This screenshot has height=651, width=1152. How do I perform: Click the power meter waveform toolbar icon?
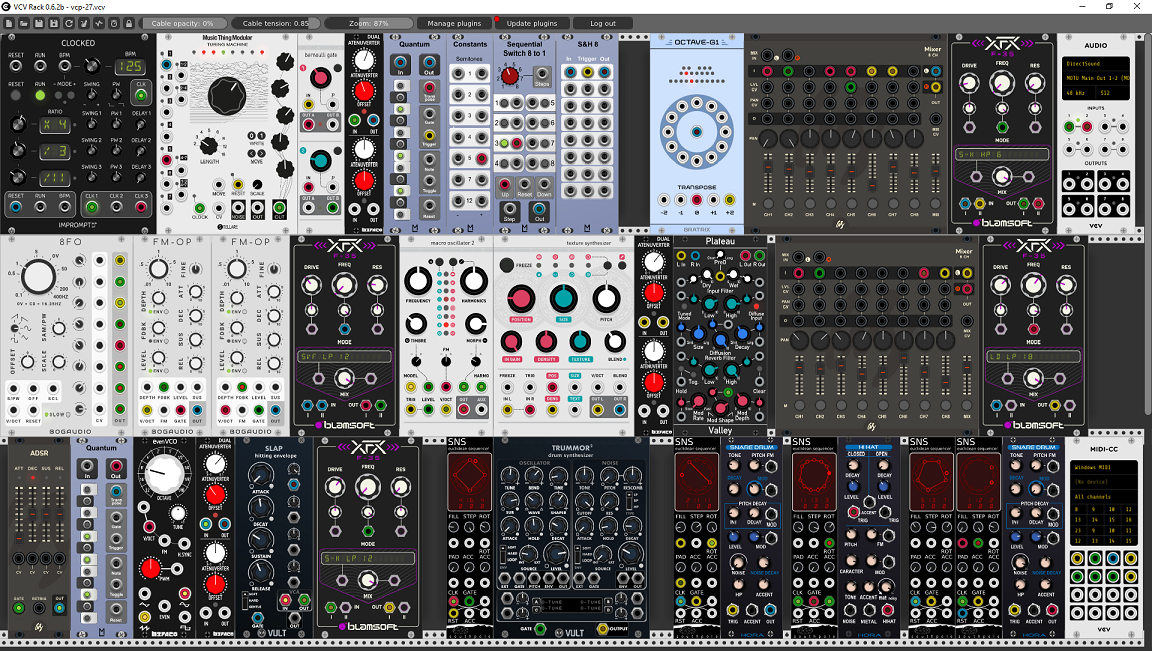tap(98, 24)
